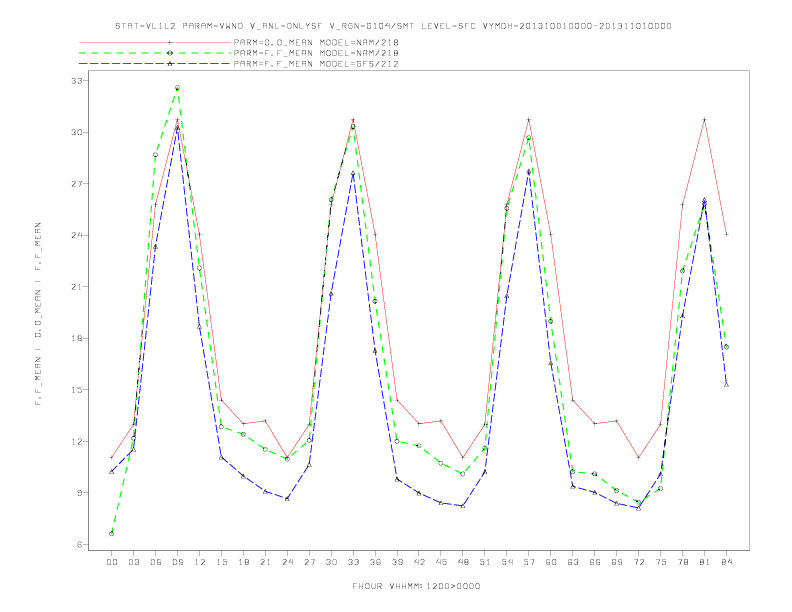Click x-axis tick label 00
This screenshot has height=612, width=792.
(112, 562)
